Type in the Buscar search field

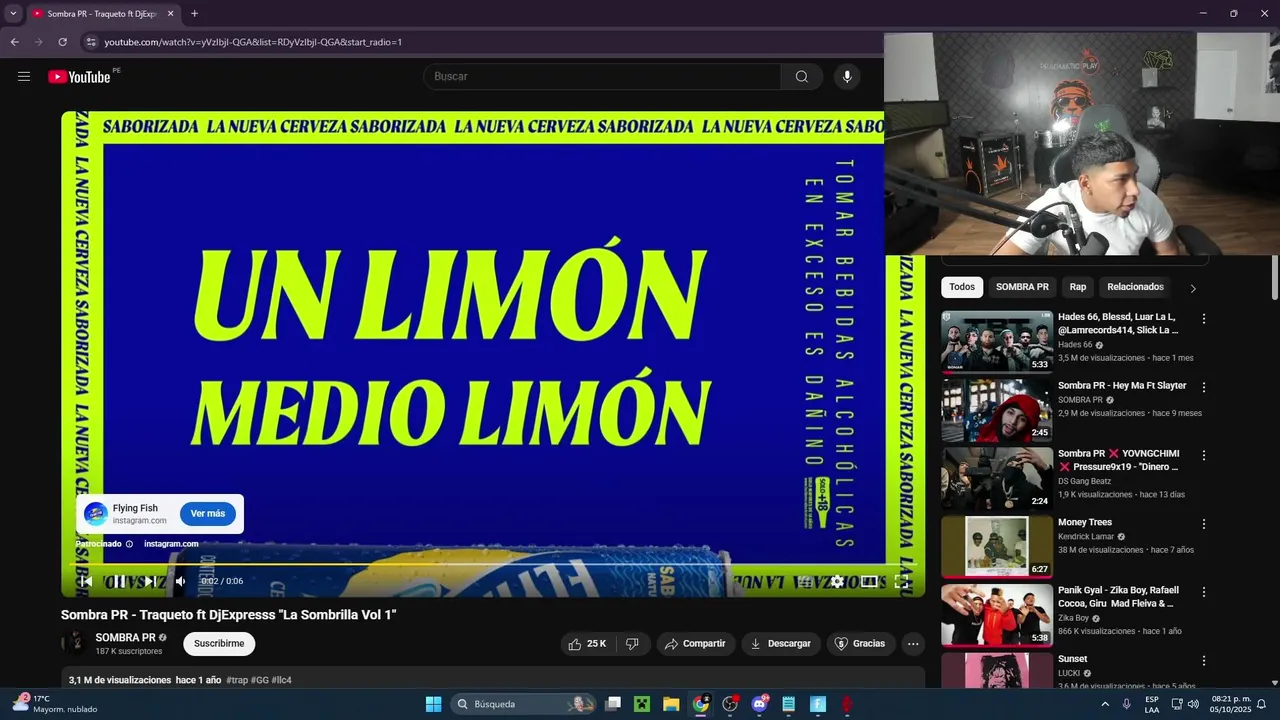(602, 77)
